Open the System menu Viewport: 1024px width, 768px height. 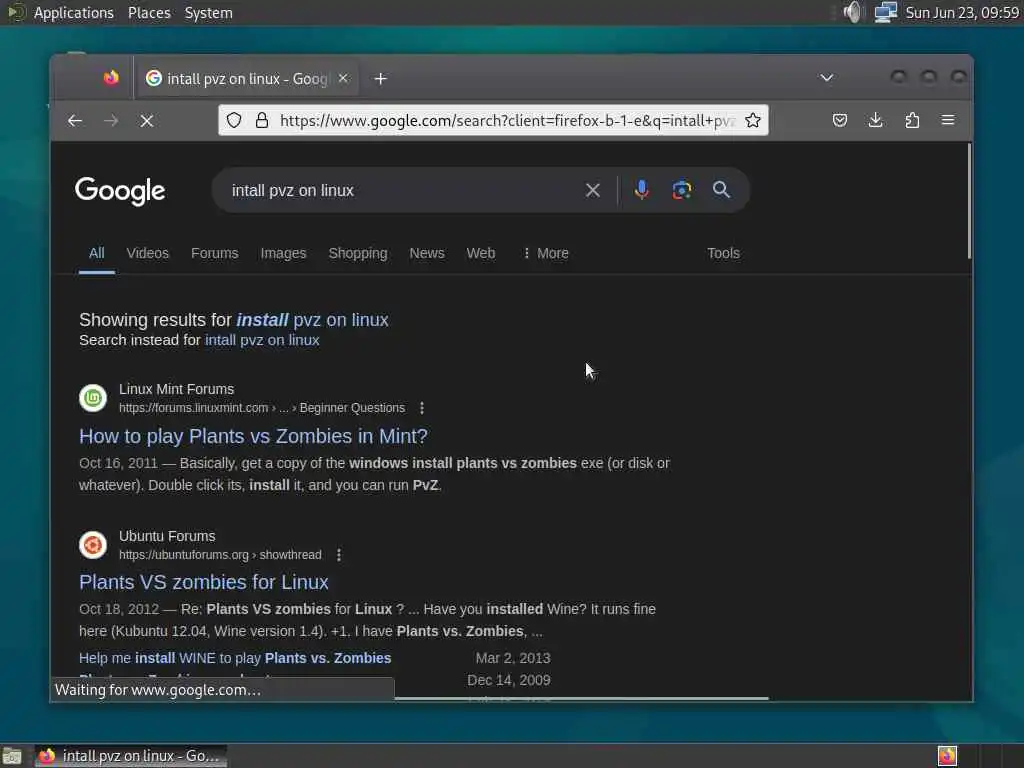click(x=208, y=13)
